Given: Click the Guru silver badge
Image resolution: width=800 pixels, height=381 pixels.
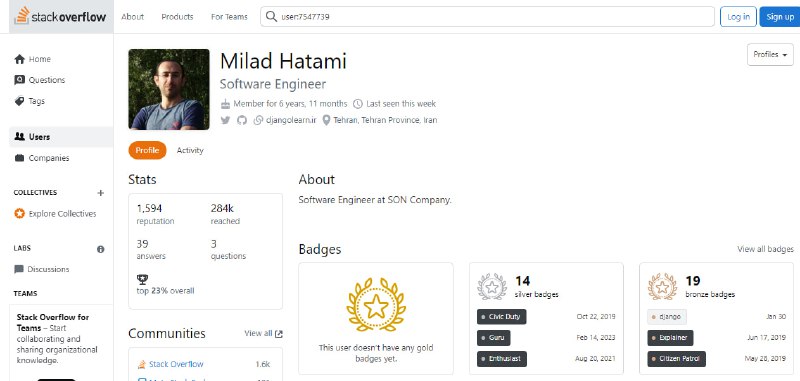Looking at the screenshot, I should 493,338.
